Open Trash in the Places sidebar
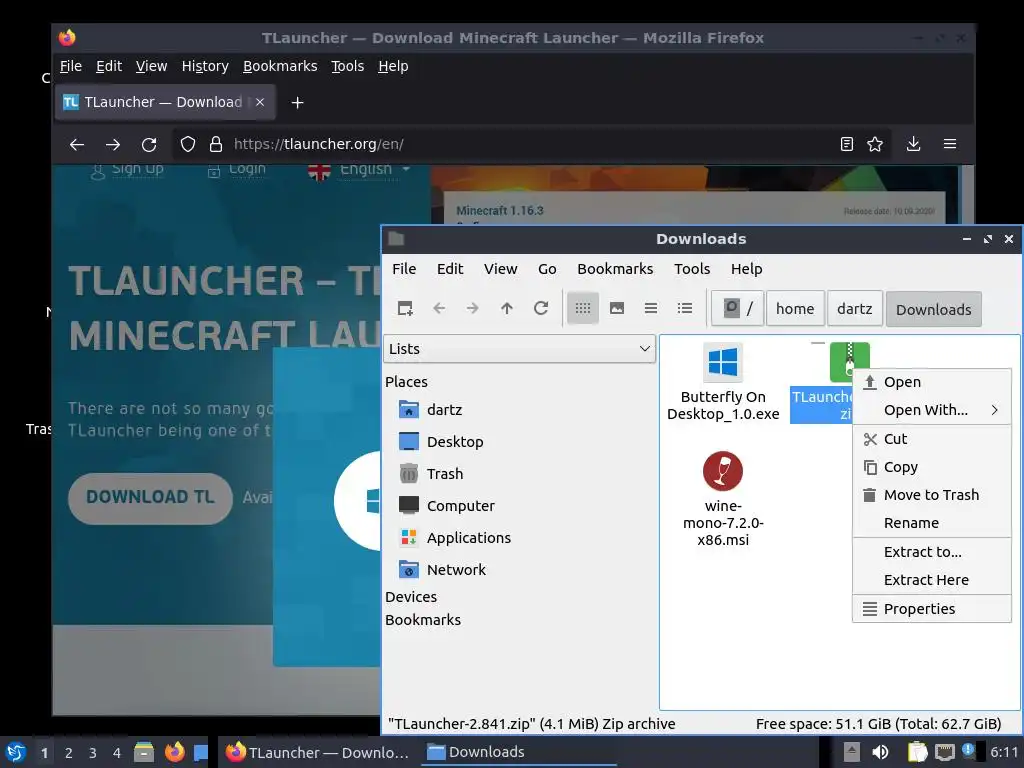 pyautogui.click(x=445, y=473)
